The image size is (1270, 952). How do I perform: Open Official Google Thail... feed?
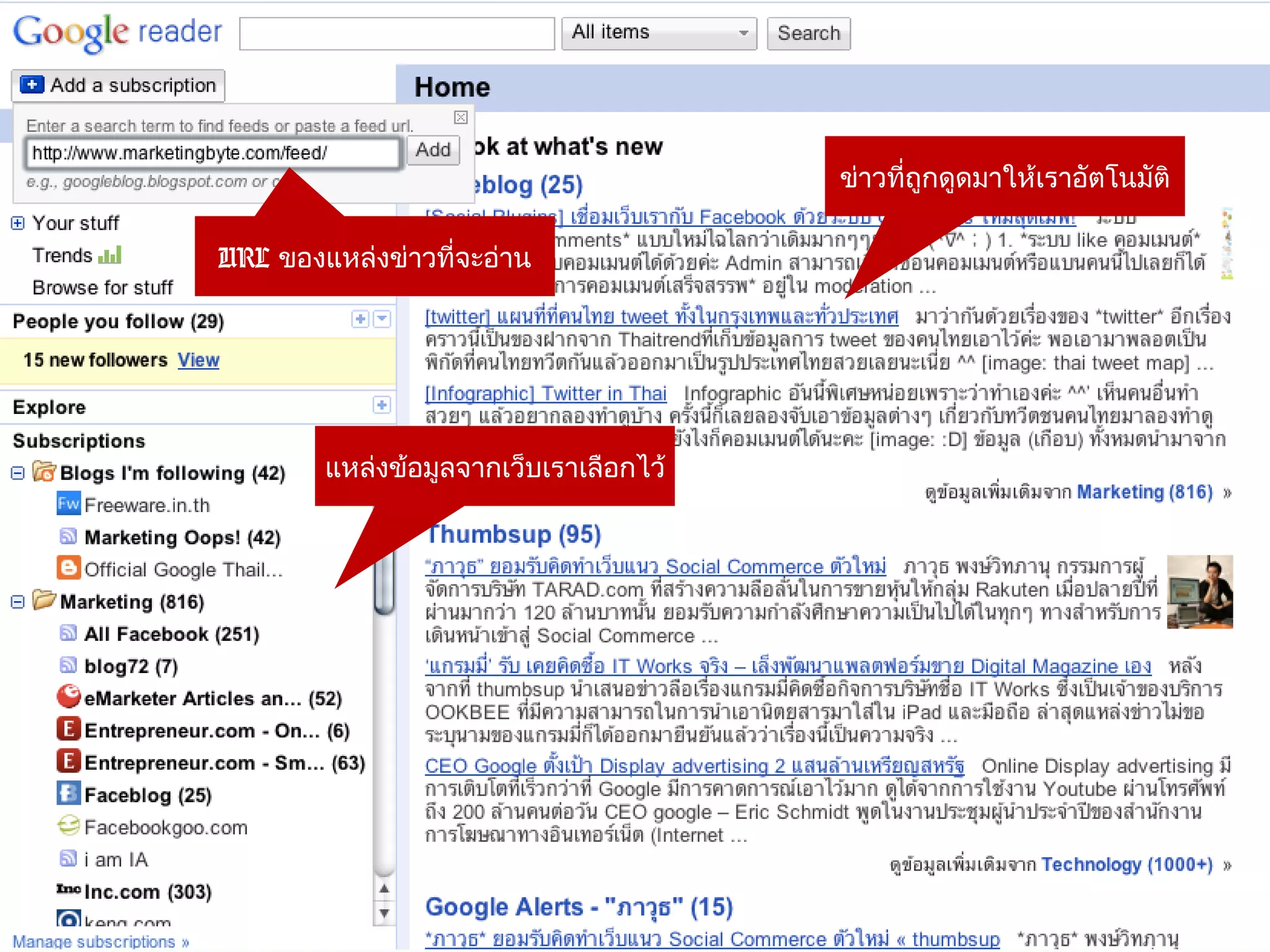pyautogui.click(x=184, y=570)
